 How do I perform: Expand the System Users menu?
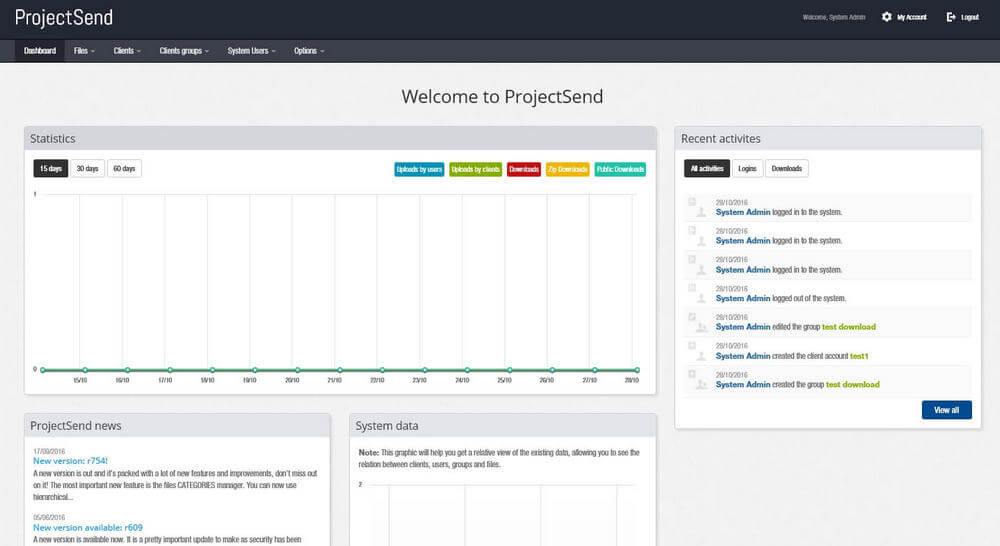251,51
